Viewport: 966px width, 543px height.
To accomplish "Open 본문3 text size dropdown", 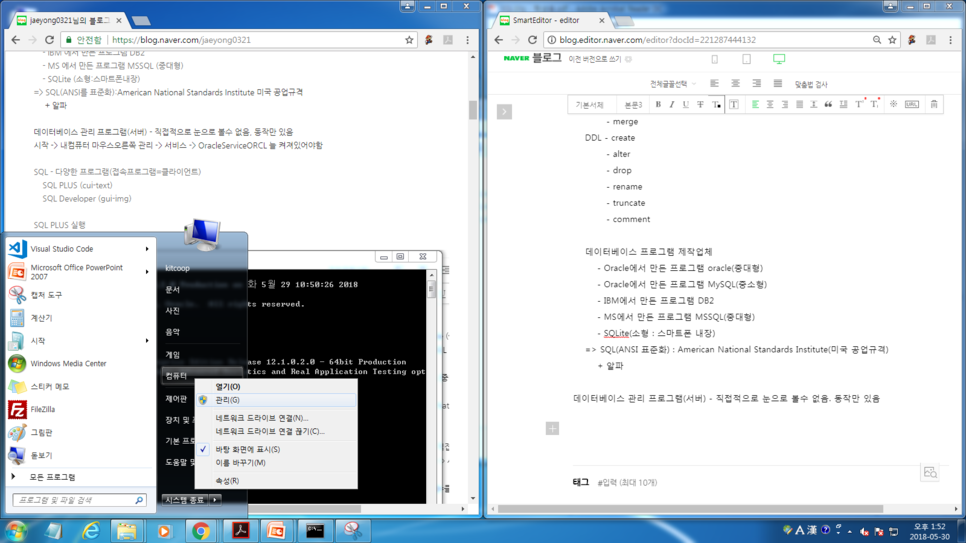I will pos(633,105).
